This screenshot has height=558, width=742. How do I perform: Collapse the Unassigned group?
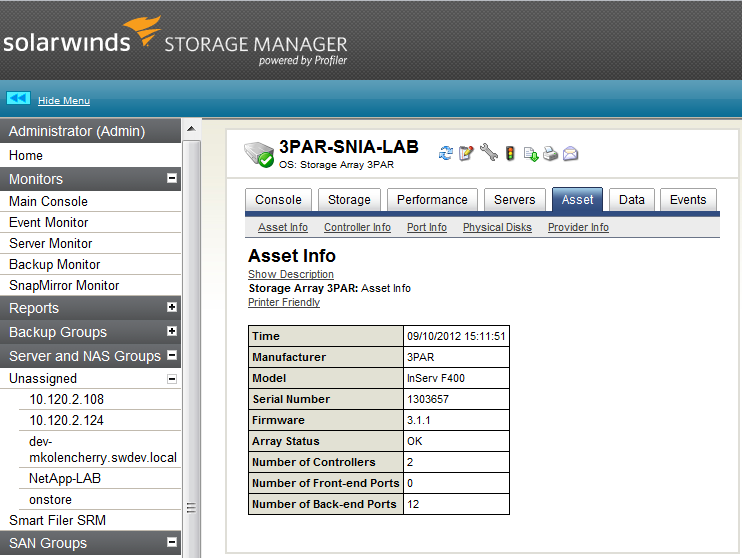[x=172, y=379]
